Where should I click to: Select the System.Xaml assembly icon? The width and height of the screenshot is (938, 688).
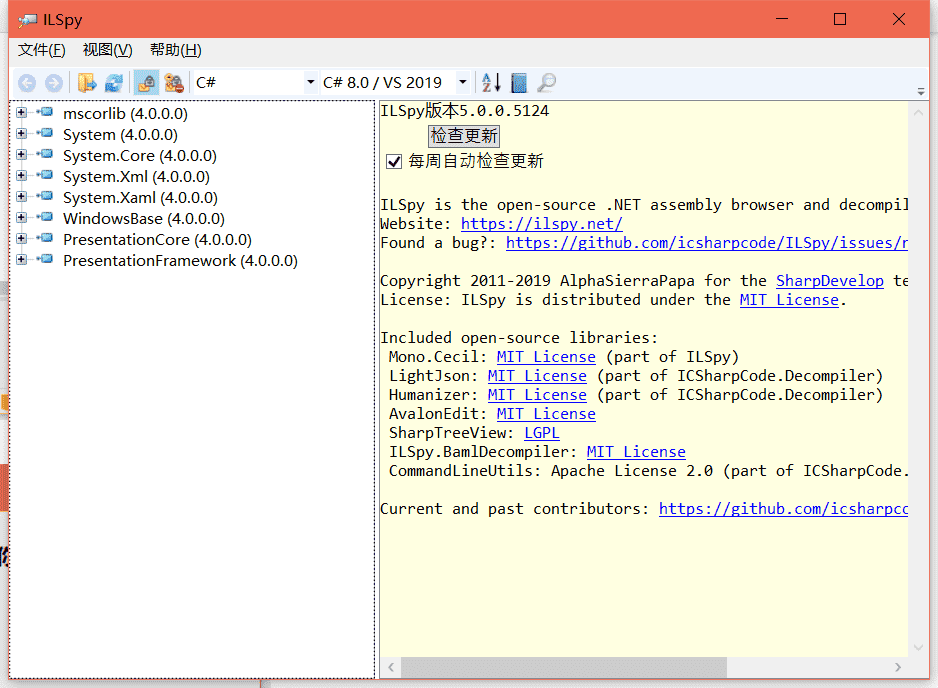point(45,196)
